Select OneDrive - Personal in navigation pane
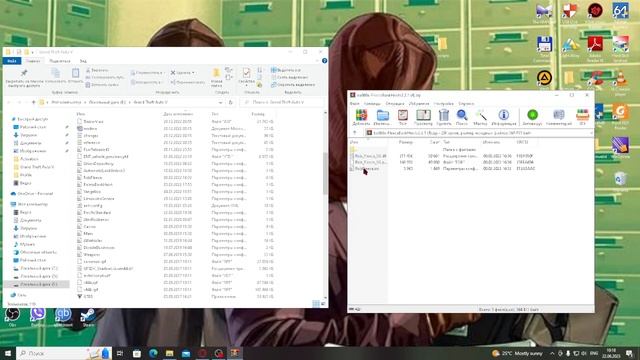Viewport: 640px width, 360px height. pyautogui.click(x=32, y=193)
